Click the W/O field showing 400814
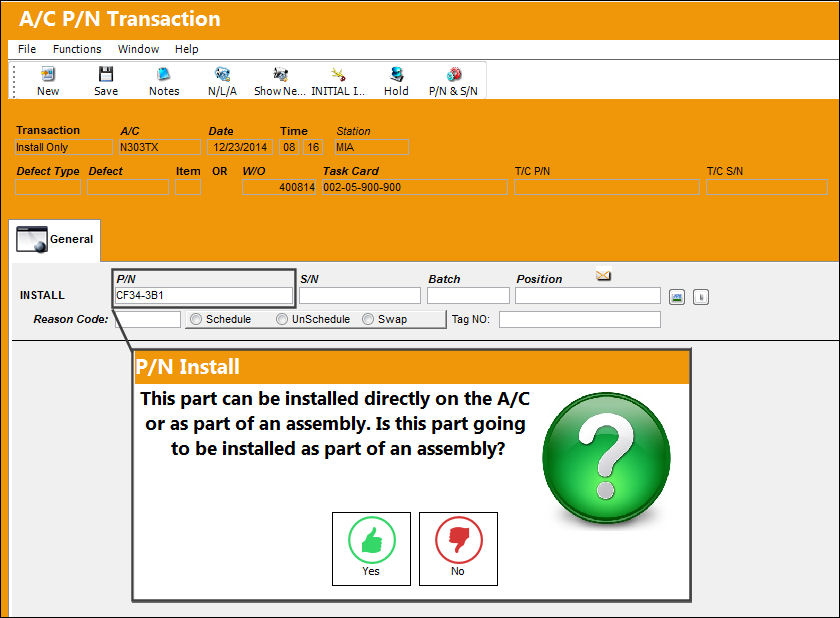This screenshot has width=840, height=618. pyautogui.click(x=279, y=187)
